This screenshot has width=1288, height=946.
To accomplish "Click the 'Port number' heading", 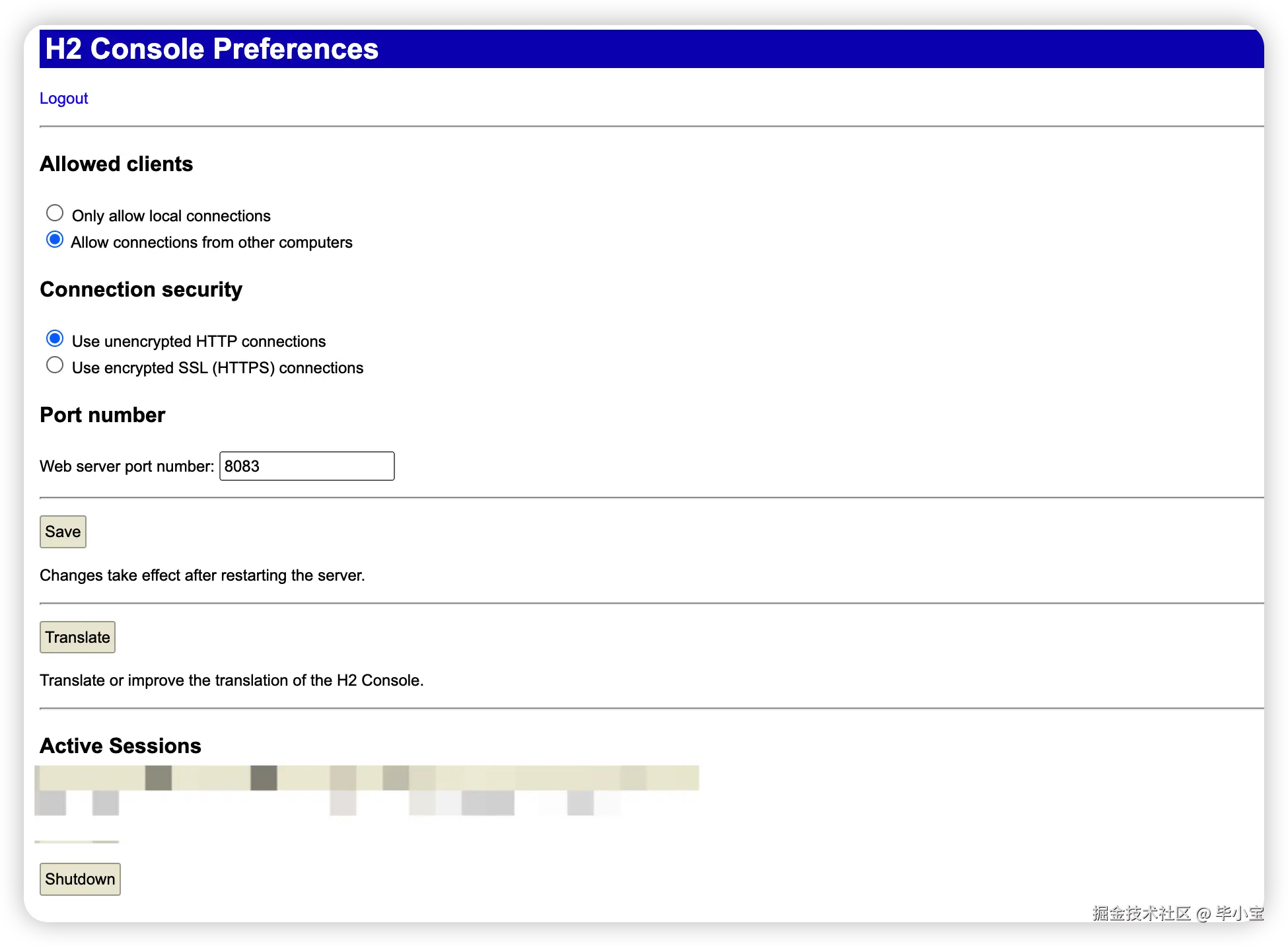I will pos(102,415).
